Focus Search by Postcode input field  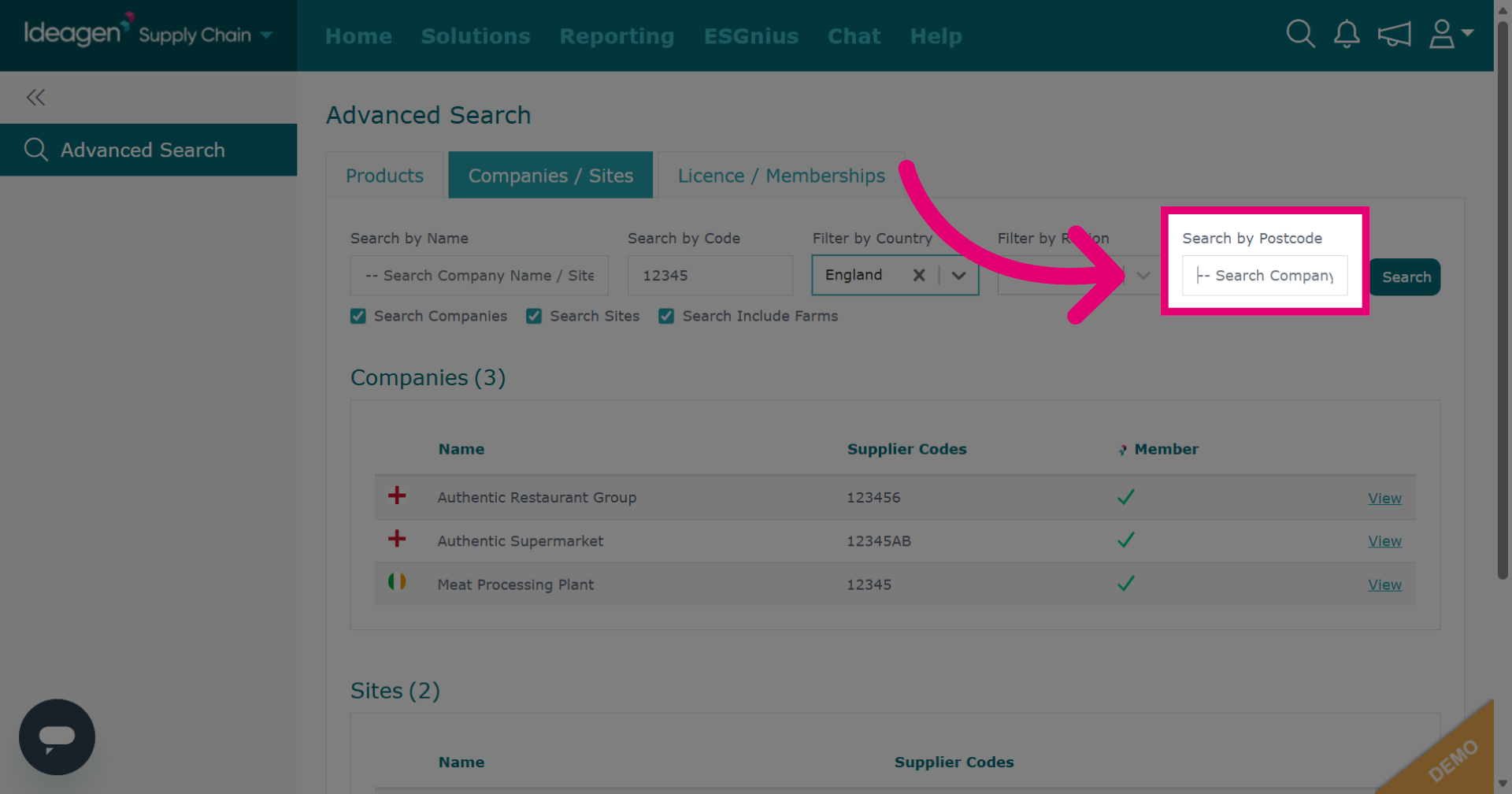[1265, 276]
